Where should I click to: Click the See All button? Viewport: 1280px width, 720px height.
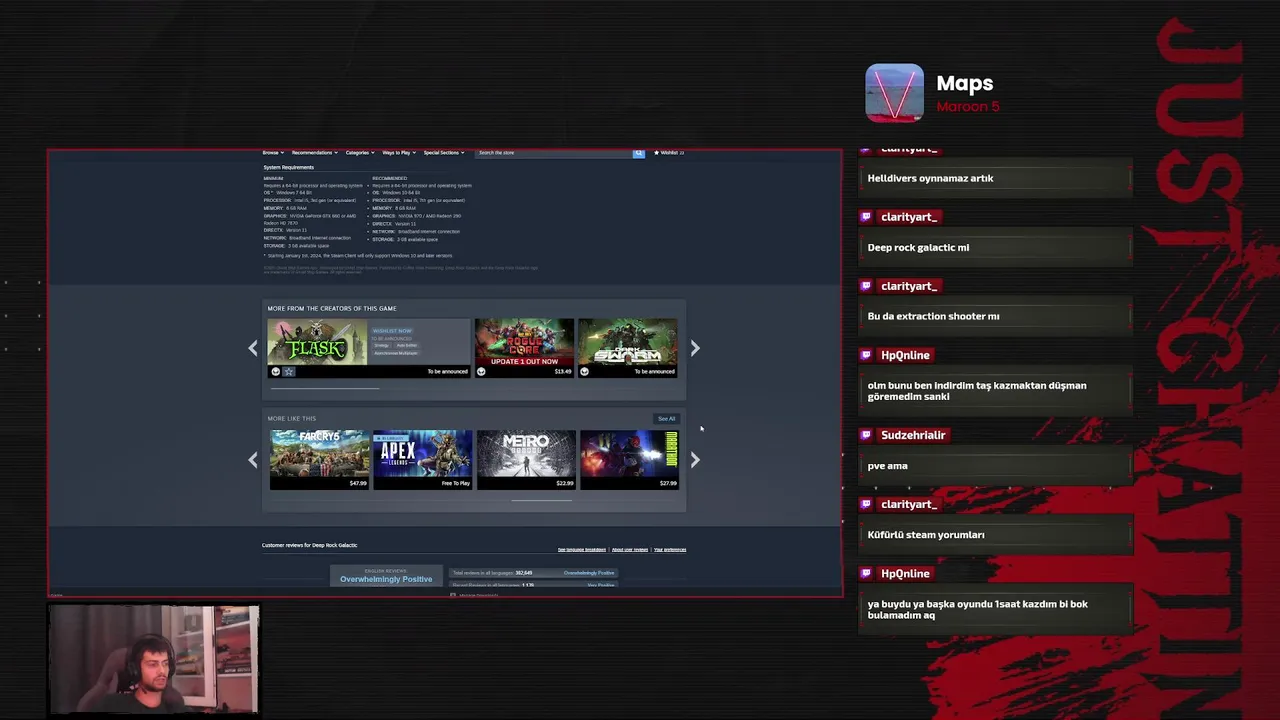pos(667,419)
